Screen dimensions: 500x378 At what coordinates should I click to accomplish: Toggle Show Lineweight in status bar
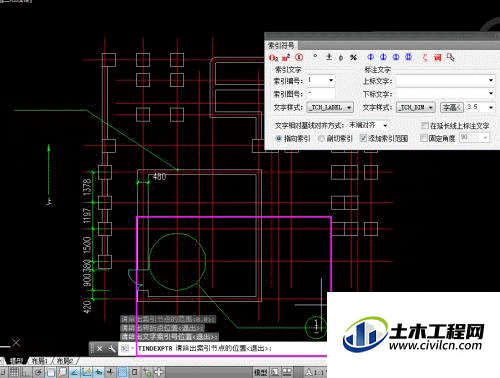pyautogui.click(x=110, y=372)
